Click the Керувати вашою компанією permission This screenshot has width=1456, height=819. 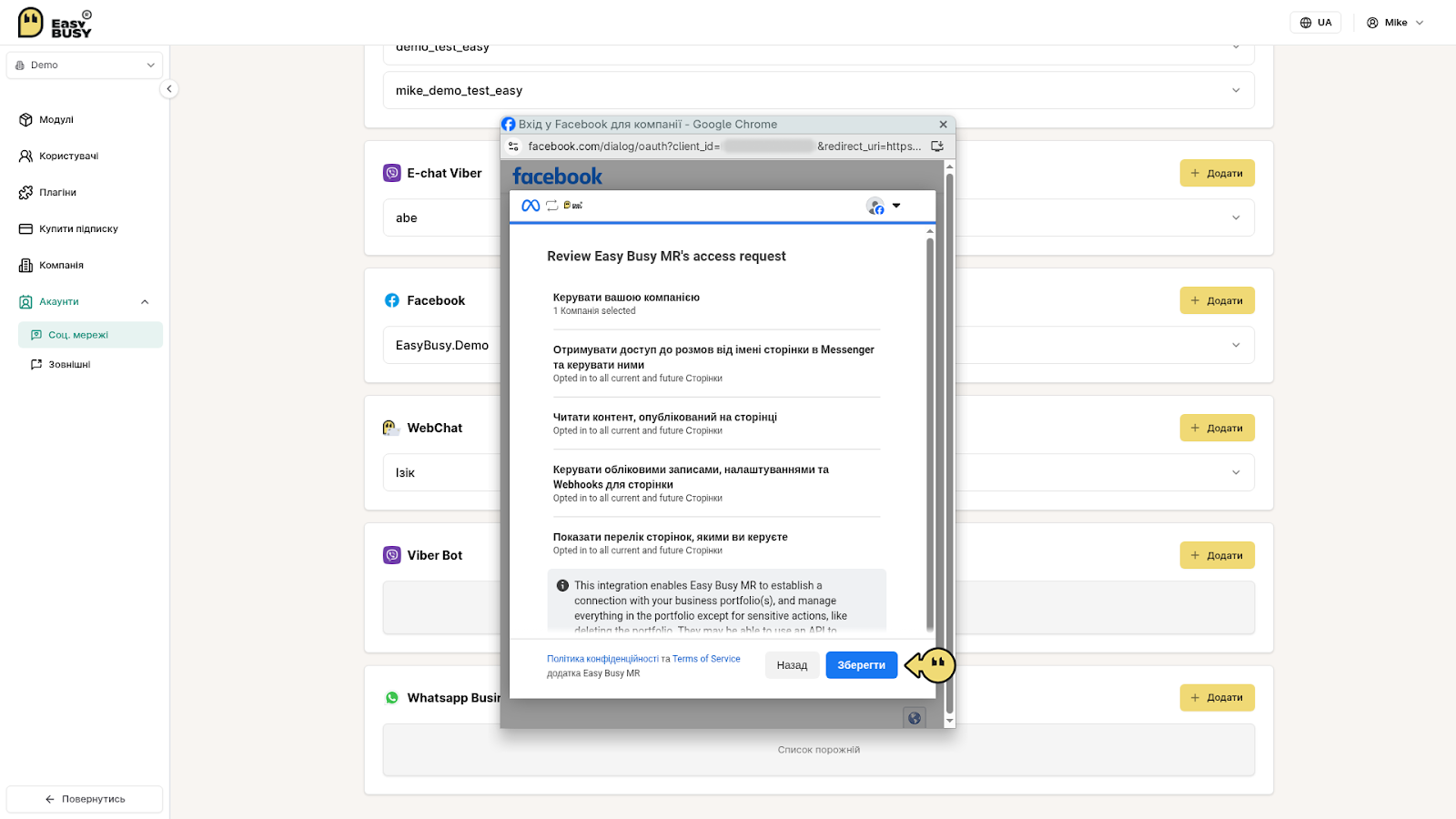click(x=626, y=304)
